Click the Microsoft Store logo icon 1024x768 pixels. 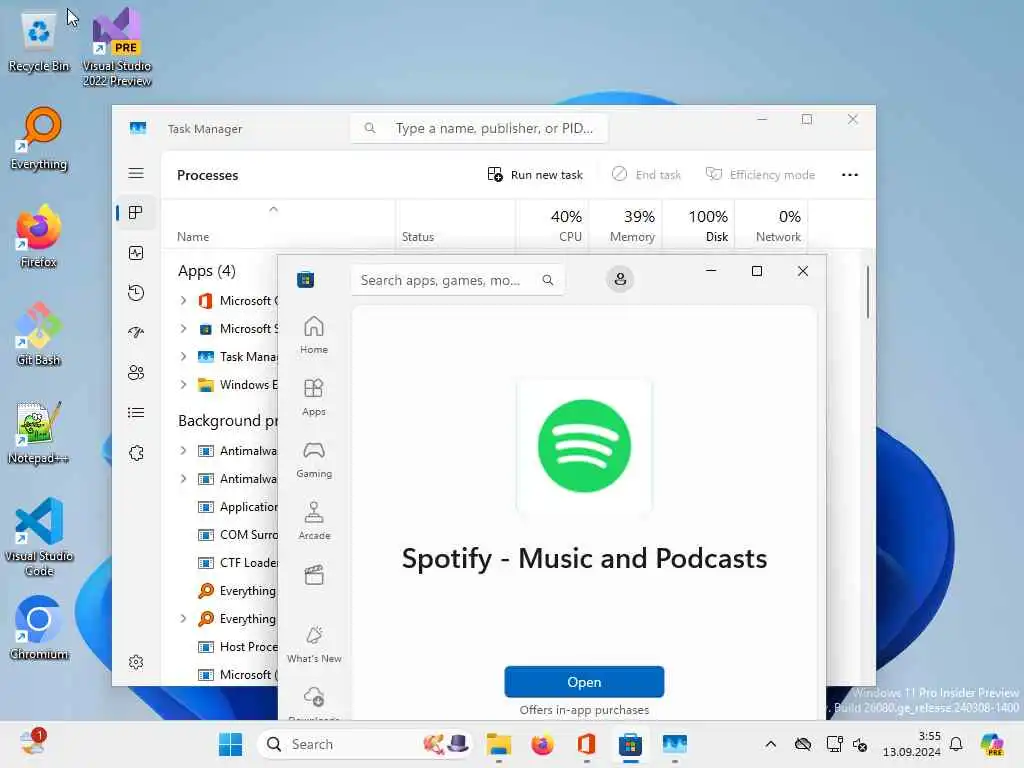306,280
